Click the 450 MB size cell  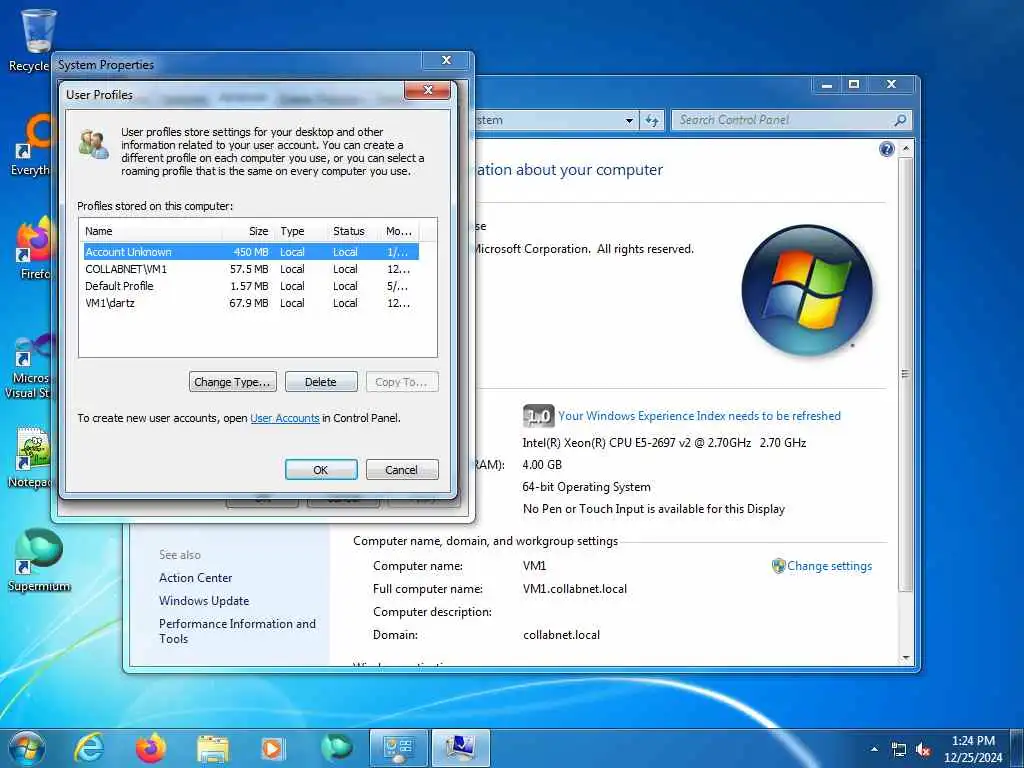click(251, 252)
